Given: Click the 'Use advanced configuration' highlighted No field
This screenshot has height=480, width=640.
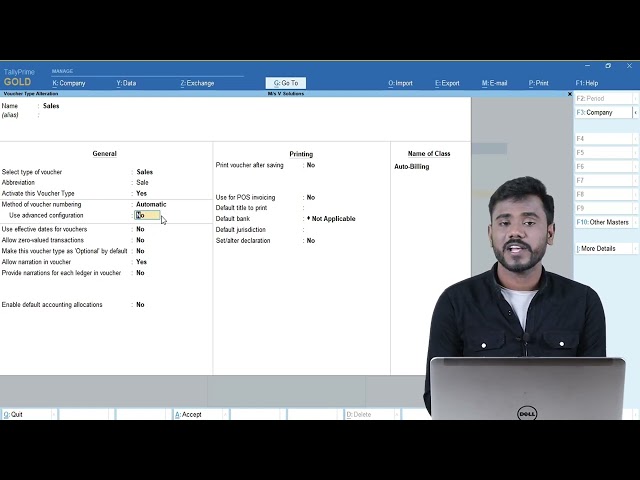Looking at the screenshot, I should [x=147, y=216].
